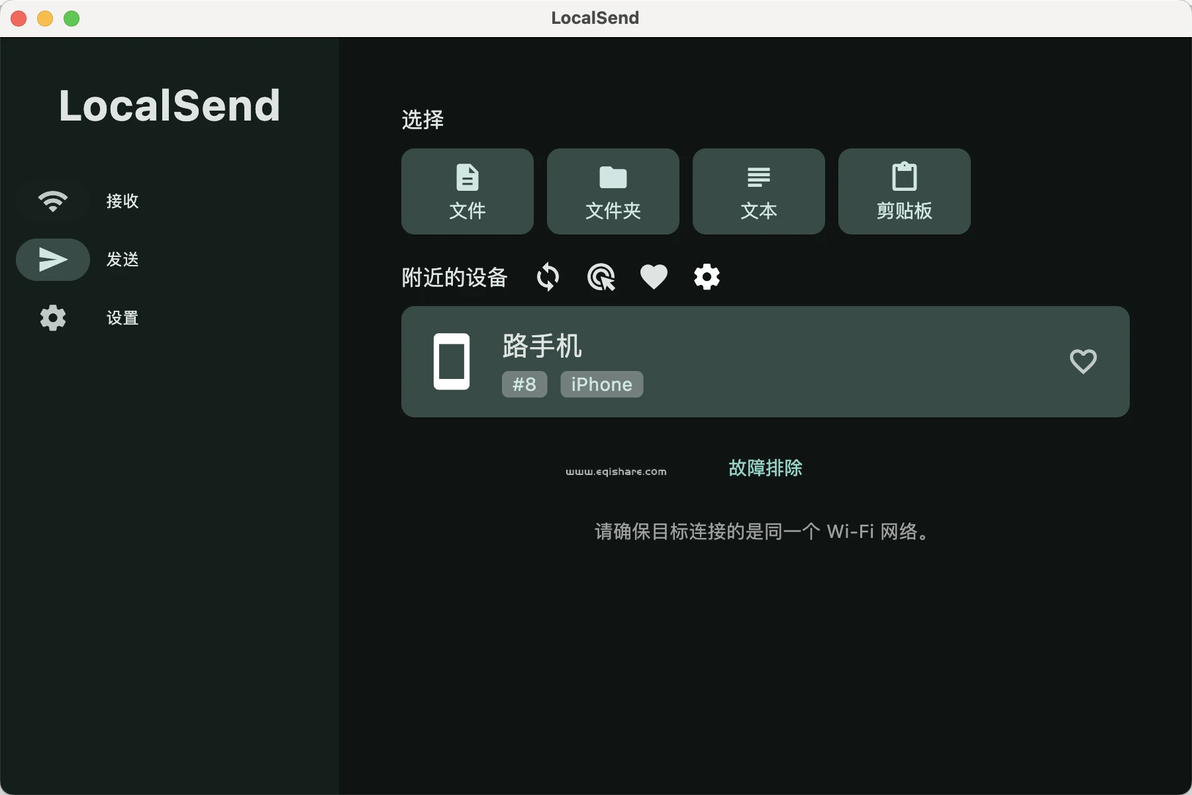Image resolution: width=1192 pixels, height=795 pixels.
Task: Click the #8 badge on 路手机
Action: point(524,384)
